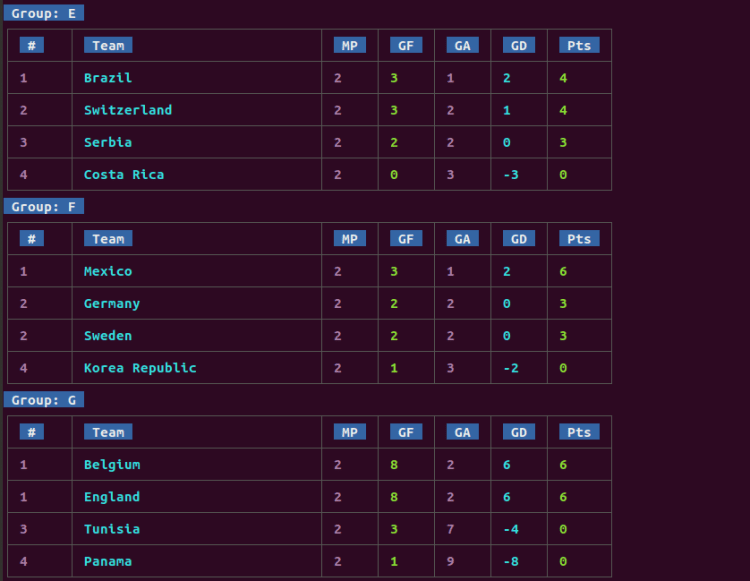Click the Panama team name
This screenshot has width=750, height=581.
pos(108,561)
